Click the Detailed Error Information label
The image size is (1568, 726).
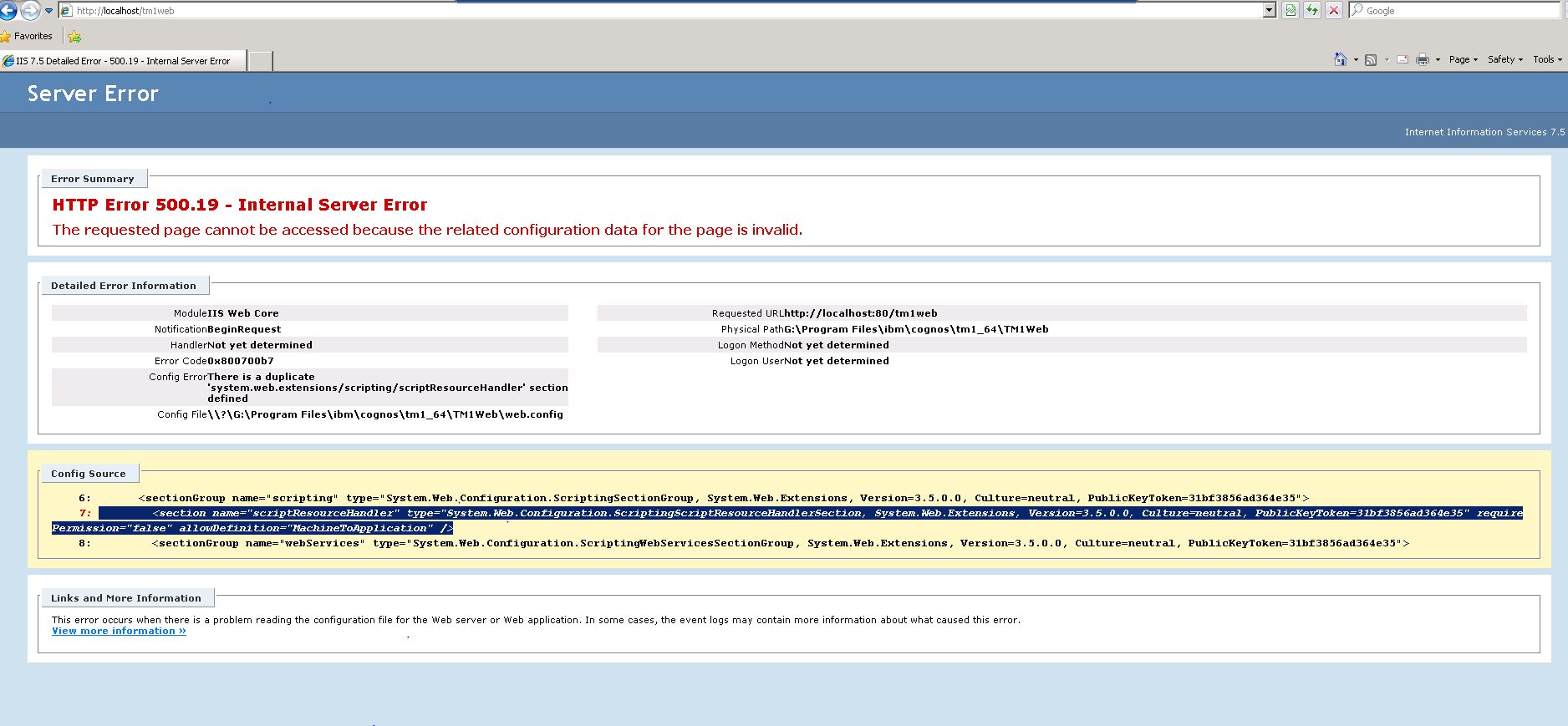tap(124, 286)
